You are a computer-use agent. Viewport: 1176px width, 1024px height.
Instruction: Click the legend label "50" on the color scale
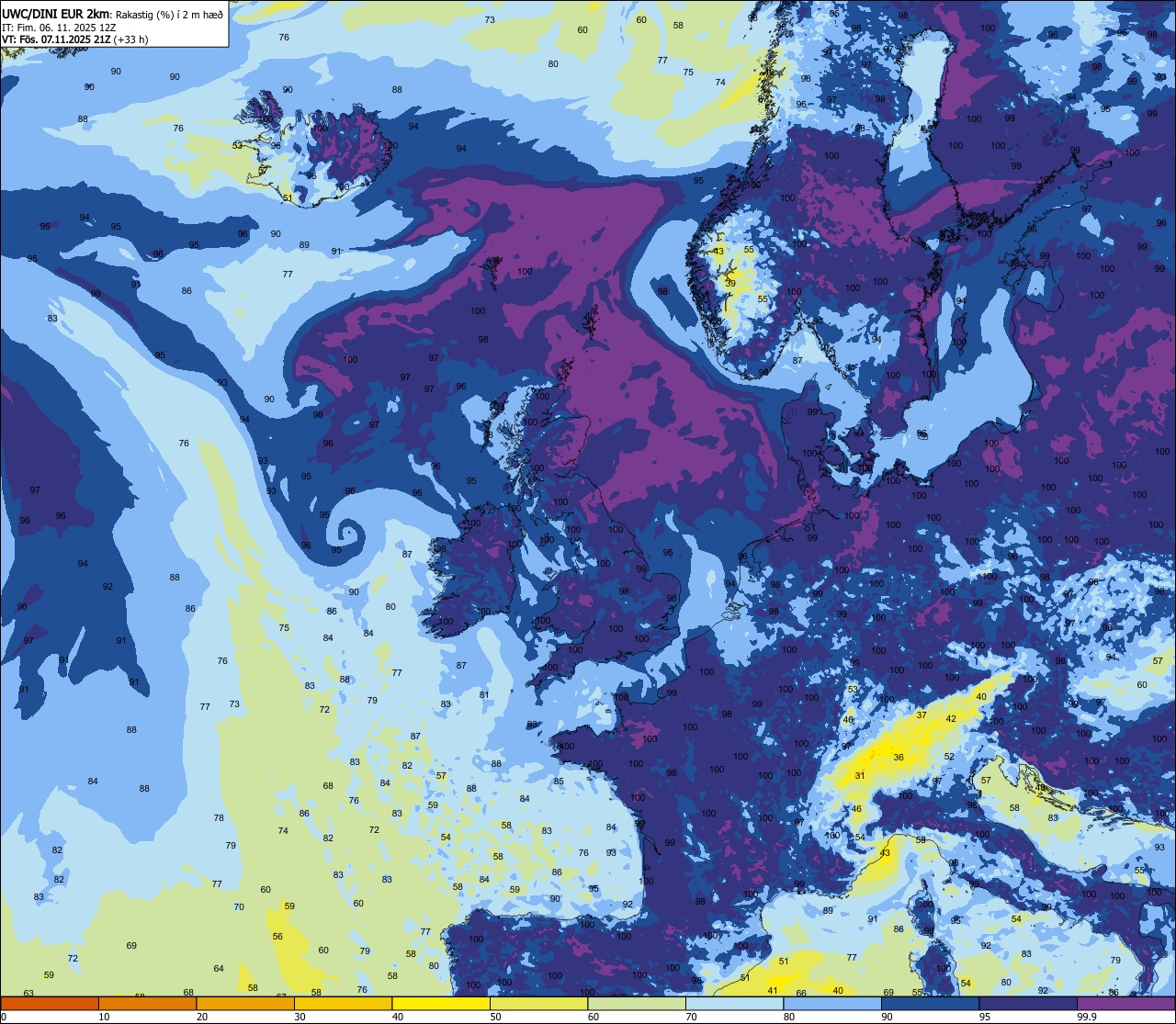click(x=495, y=1017)
